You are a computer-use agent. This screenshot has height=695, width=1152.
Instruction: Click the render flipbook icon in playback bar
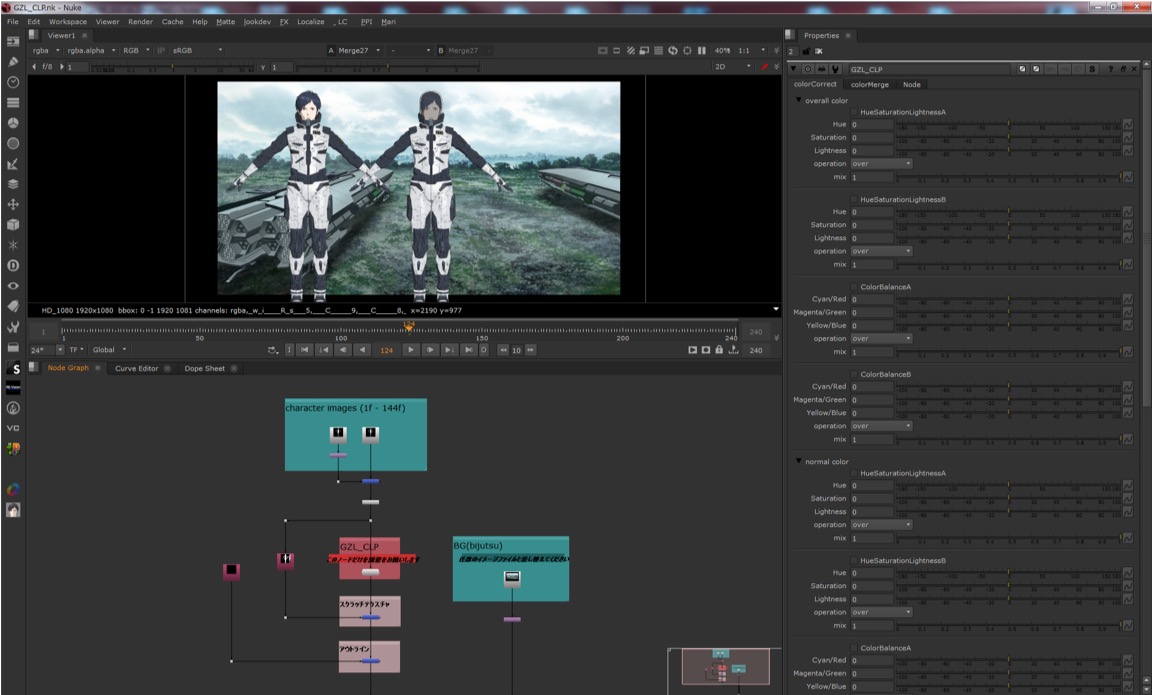click(692, 350)
